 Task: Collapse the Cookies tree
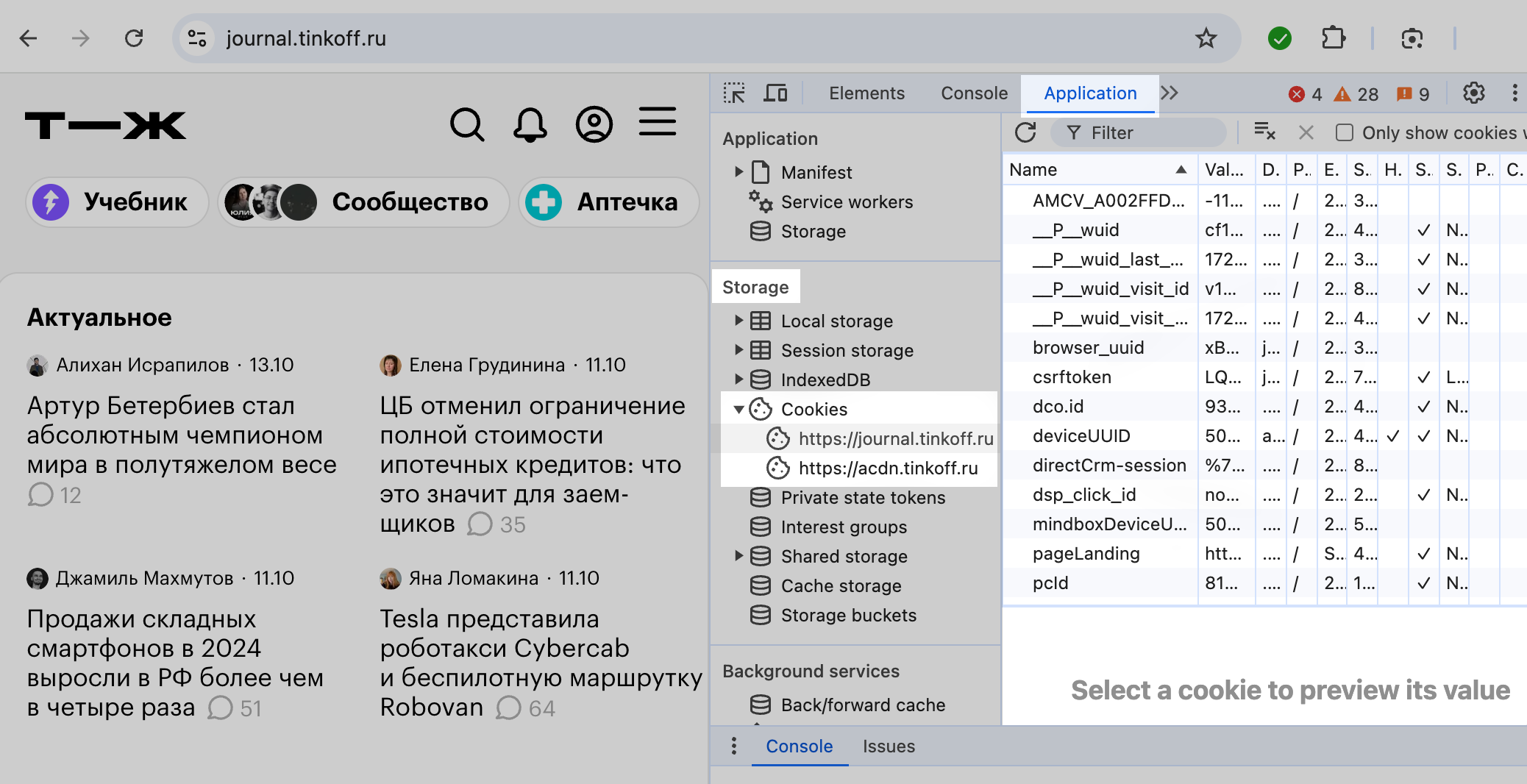click(739, 409)
